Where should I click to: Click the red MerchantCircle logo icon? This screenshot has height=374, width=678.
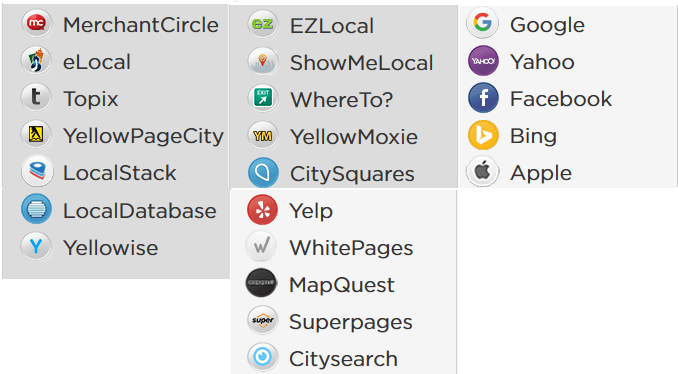click(x=36, y=23)
